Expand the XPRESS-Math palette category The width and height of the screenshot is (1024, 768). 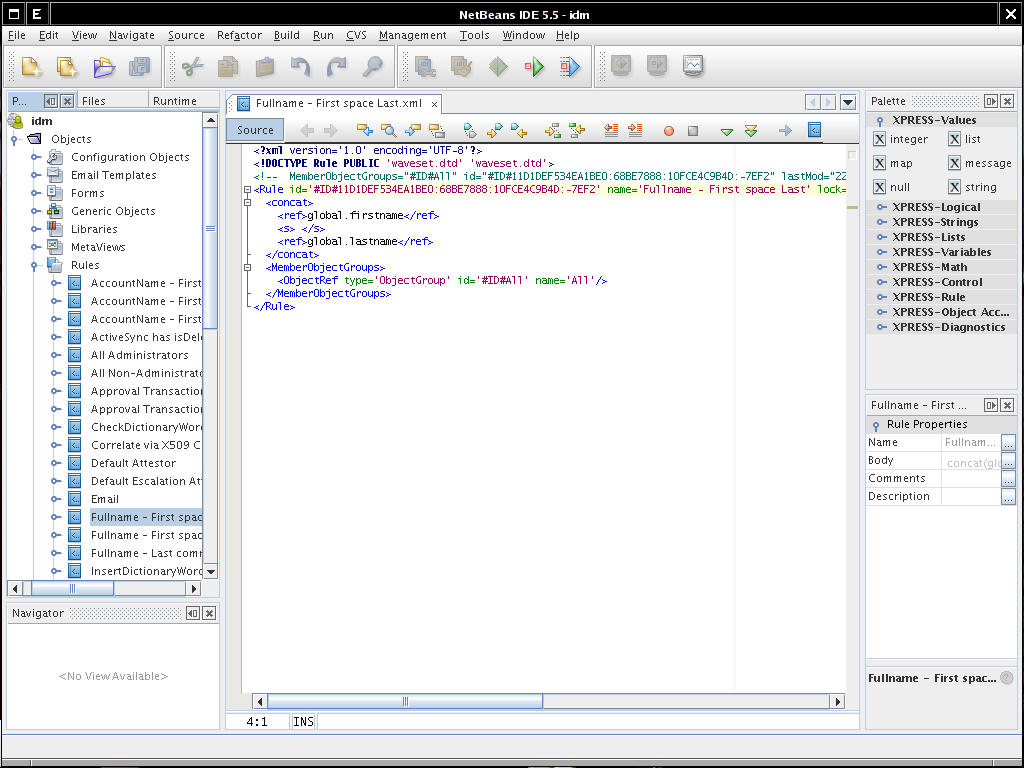[x=882, y=267]
